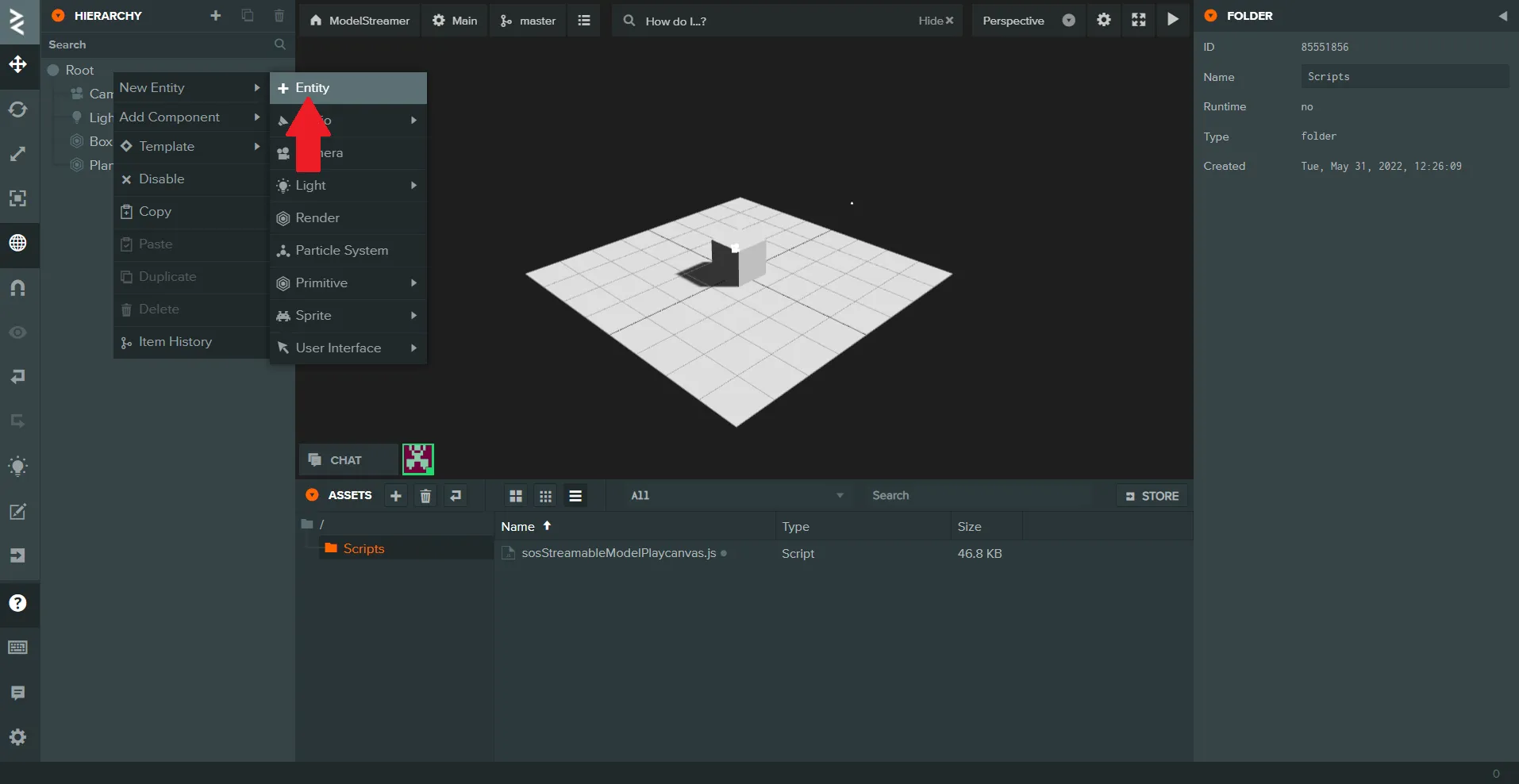Image resolution: width=1519 pixels, height=784 pixels.
Task: Select Root entity in hierarchy
Action: click(x=79, y=70)
